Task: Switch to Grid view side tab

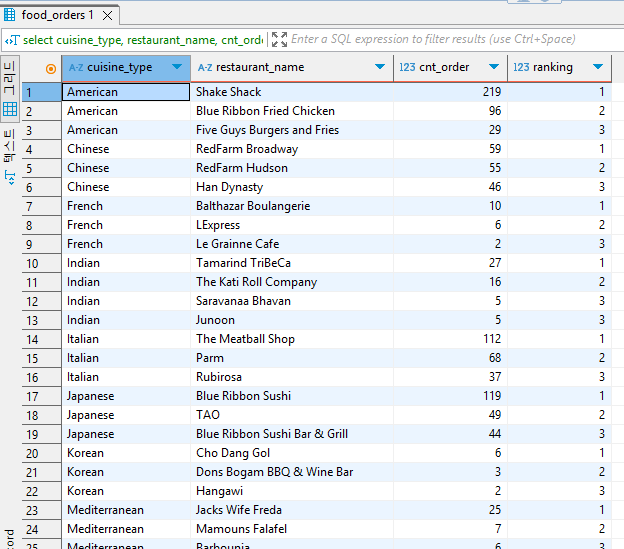Action: [10, 88]
